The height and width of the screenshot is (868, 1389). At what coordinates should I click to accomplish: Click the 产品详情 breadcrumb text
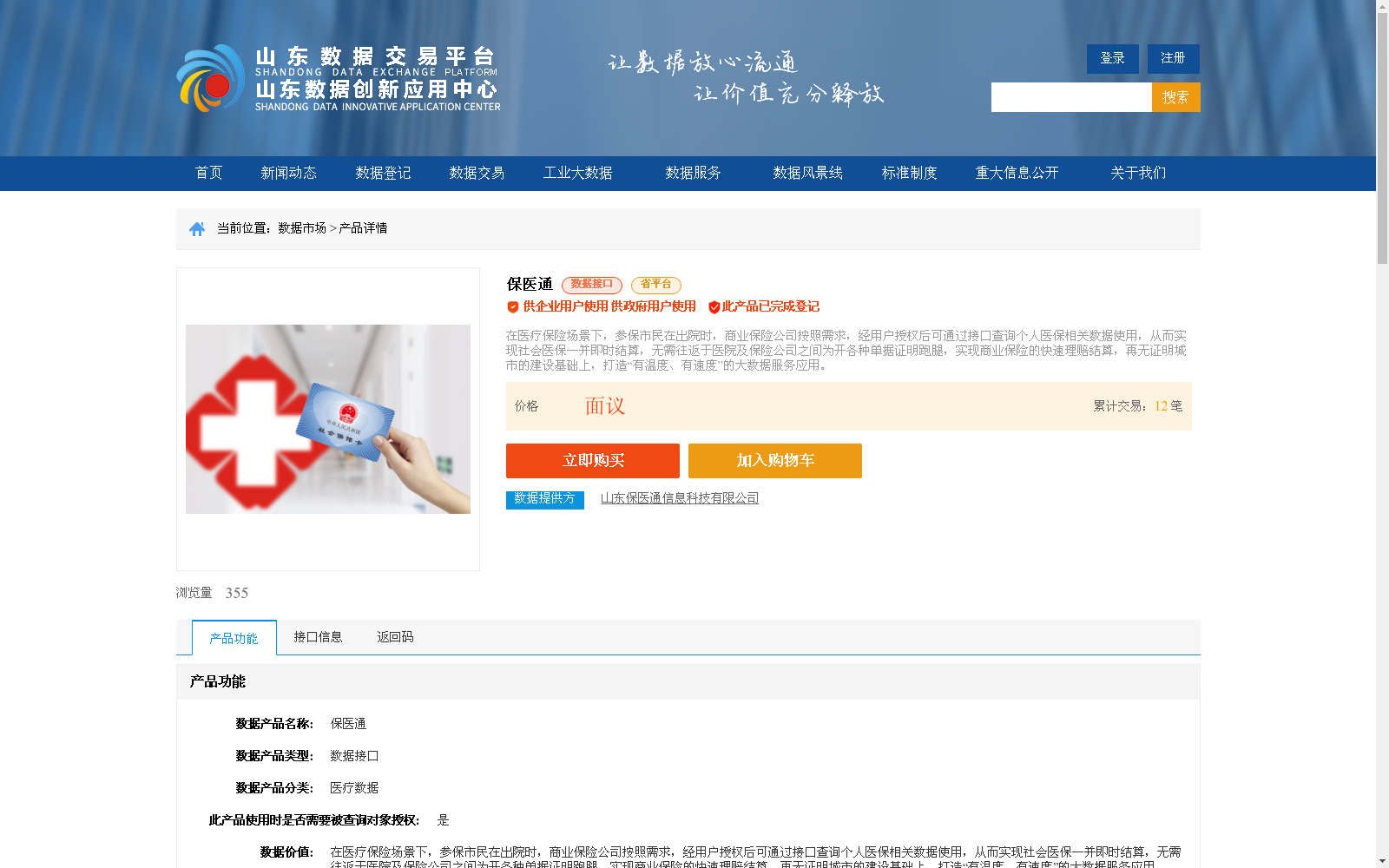[x=363, y=228]
